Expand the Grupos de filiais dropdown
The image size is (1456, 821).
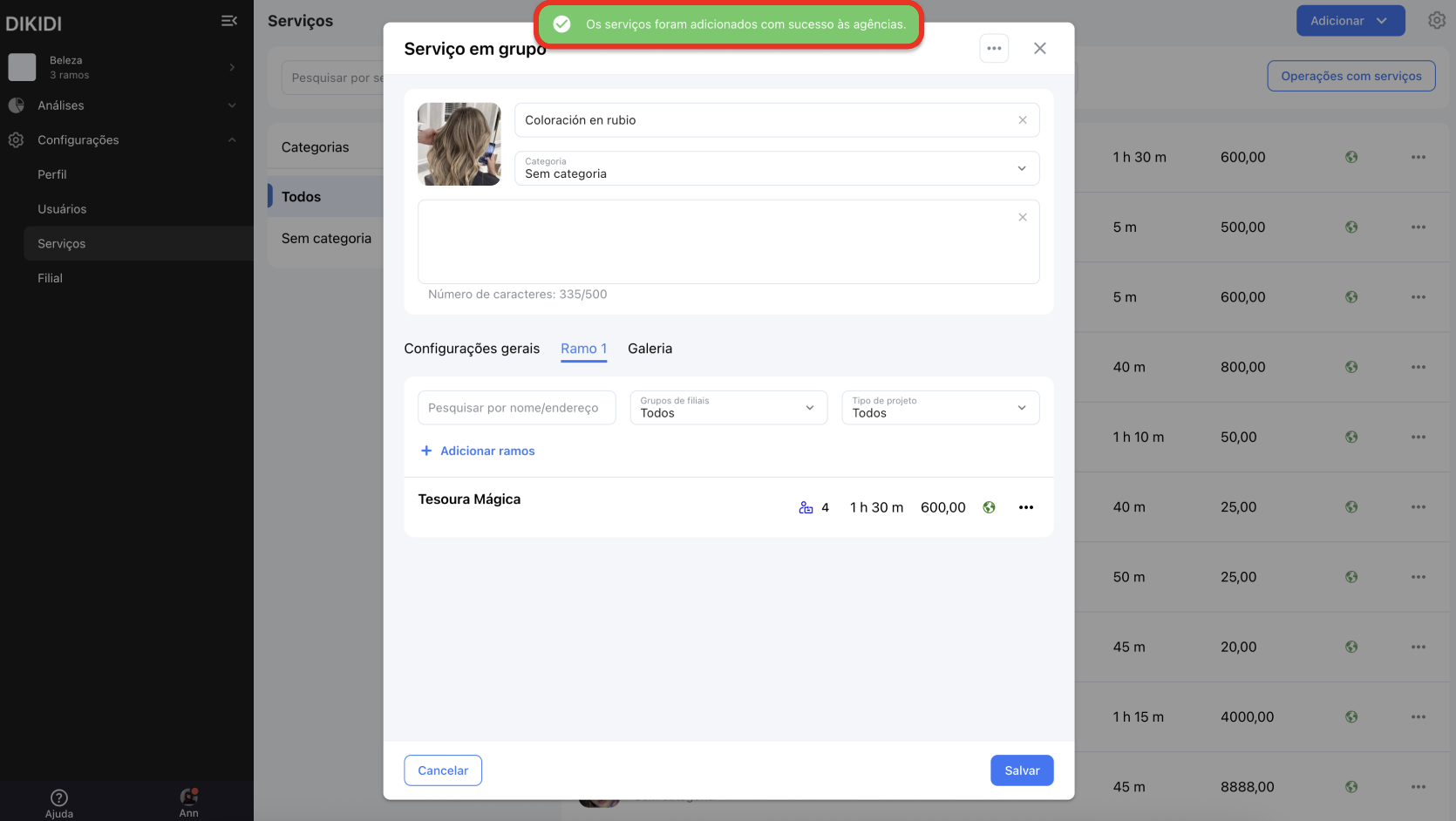728,408
